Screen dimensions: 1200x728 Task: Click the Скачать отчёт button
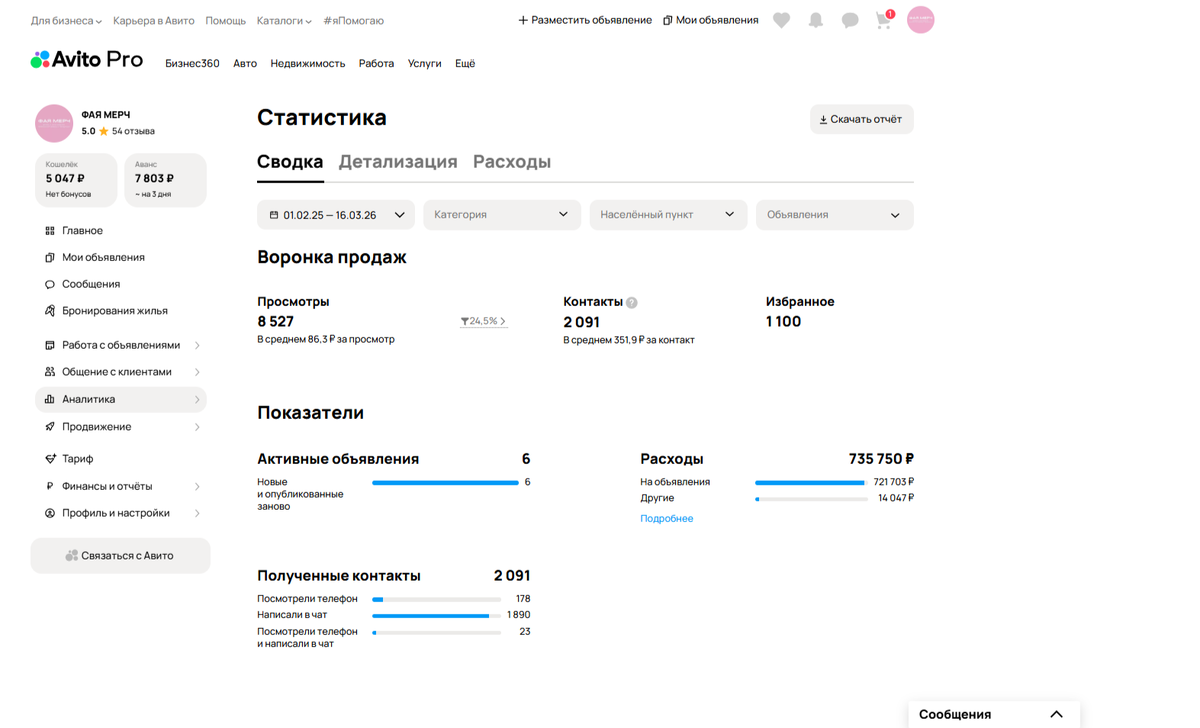[x=861, y=119]
